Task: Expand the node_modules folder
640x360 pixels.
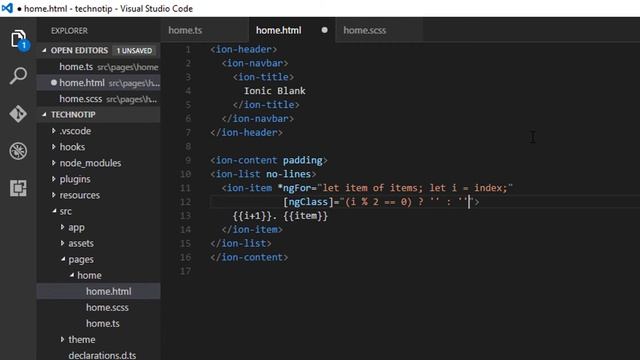Action: coord(53,163)
